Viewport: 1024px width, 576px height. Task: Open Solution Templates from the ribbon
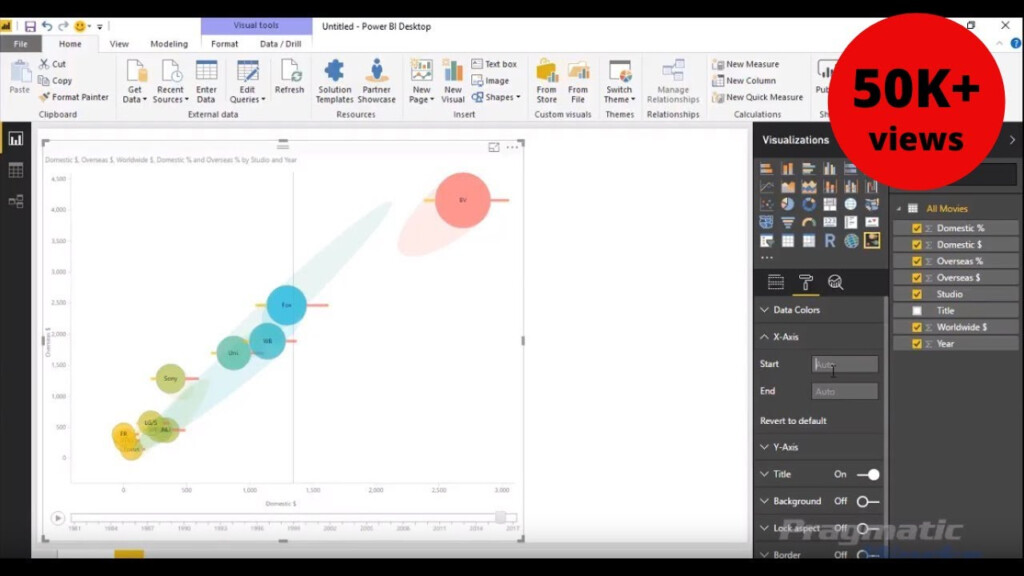coord(335,80)
